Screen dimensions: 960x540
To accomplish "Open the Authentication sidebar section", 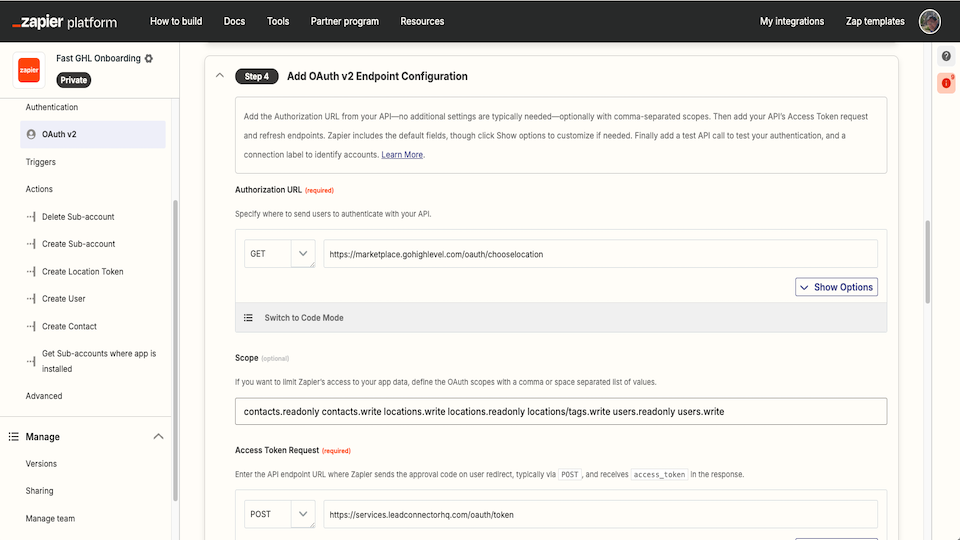I will click(x=52, y=107).
